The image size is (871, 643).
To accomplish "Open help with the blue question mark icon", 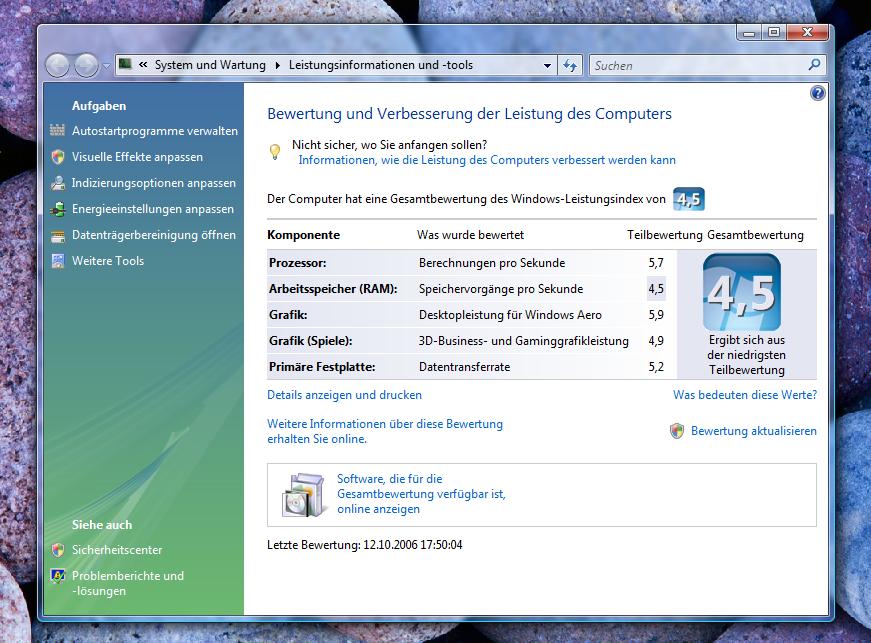I will tap(817, 93).
